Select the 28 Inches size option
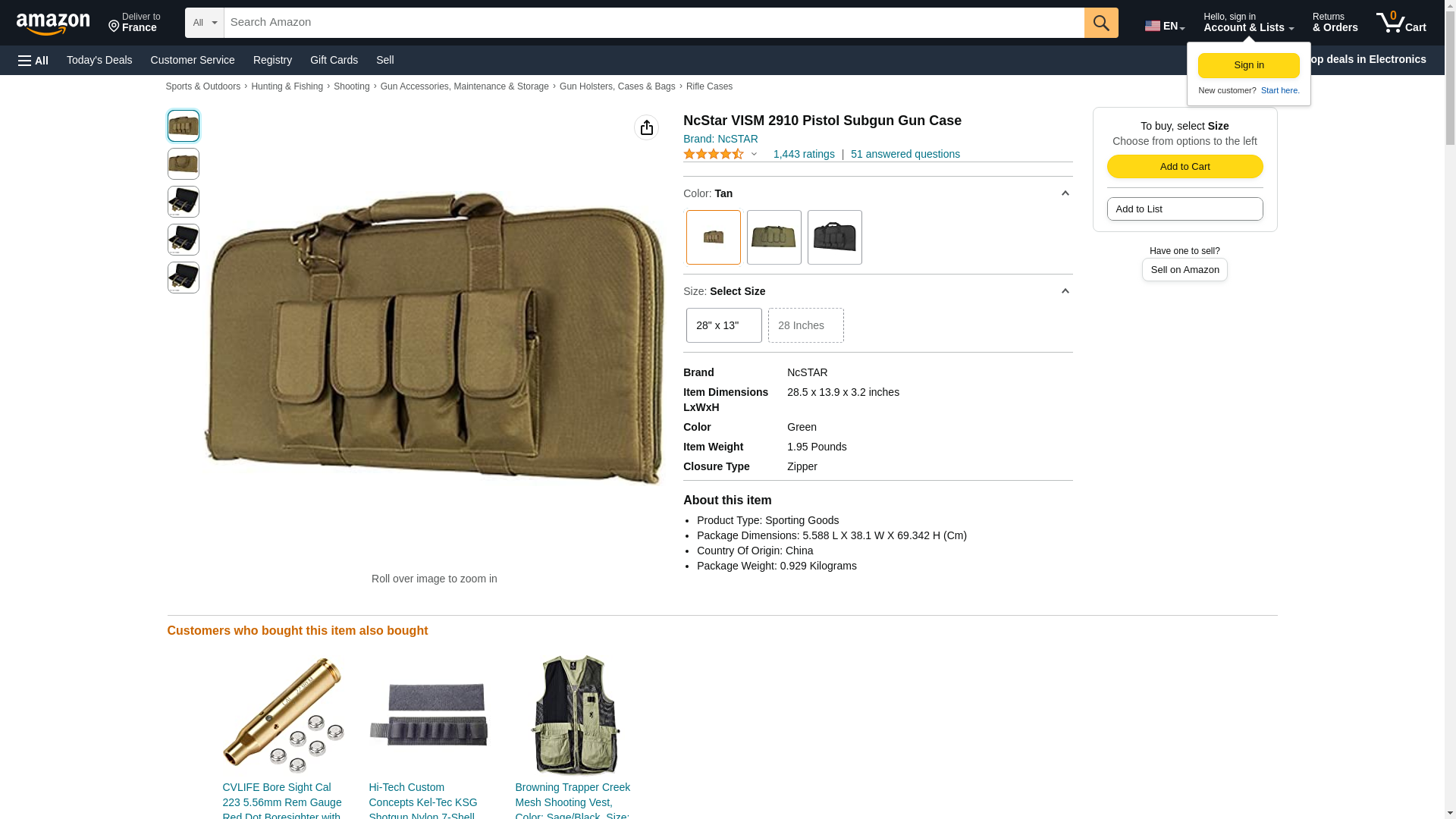Screen dimensions: 1456x819 (805, 325)
